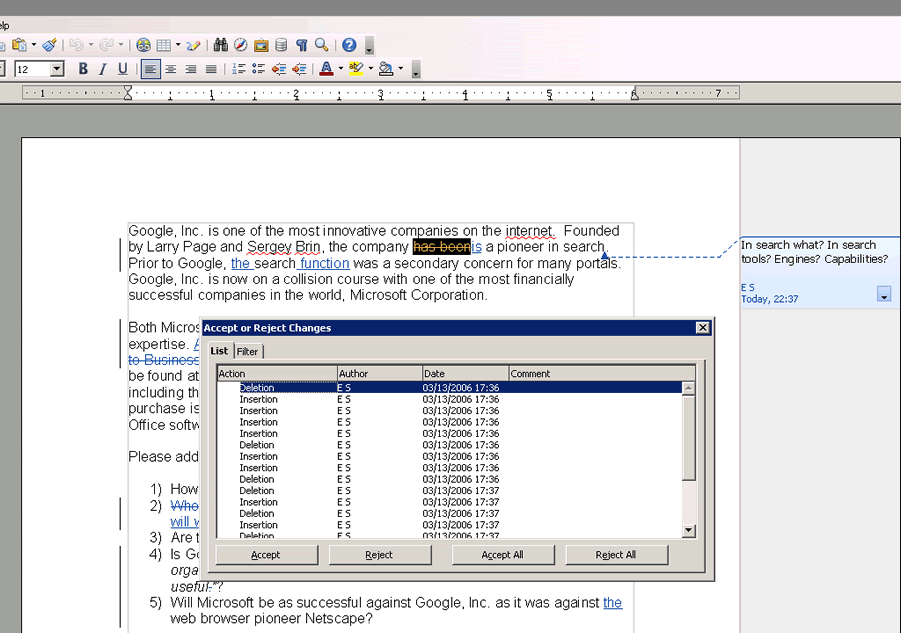Open Highlighting color dropdown arrow

point(371,69)
